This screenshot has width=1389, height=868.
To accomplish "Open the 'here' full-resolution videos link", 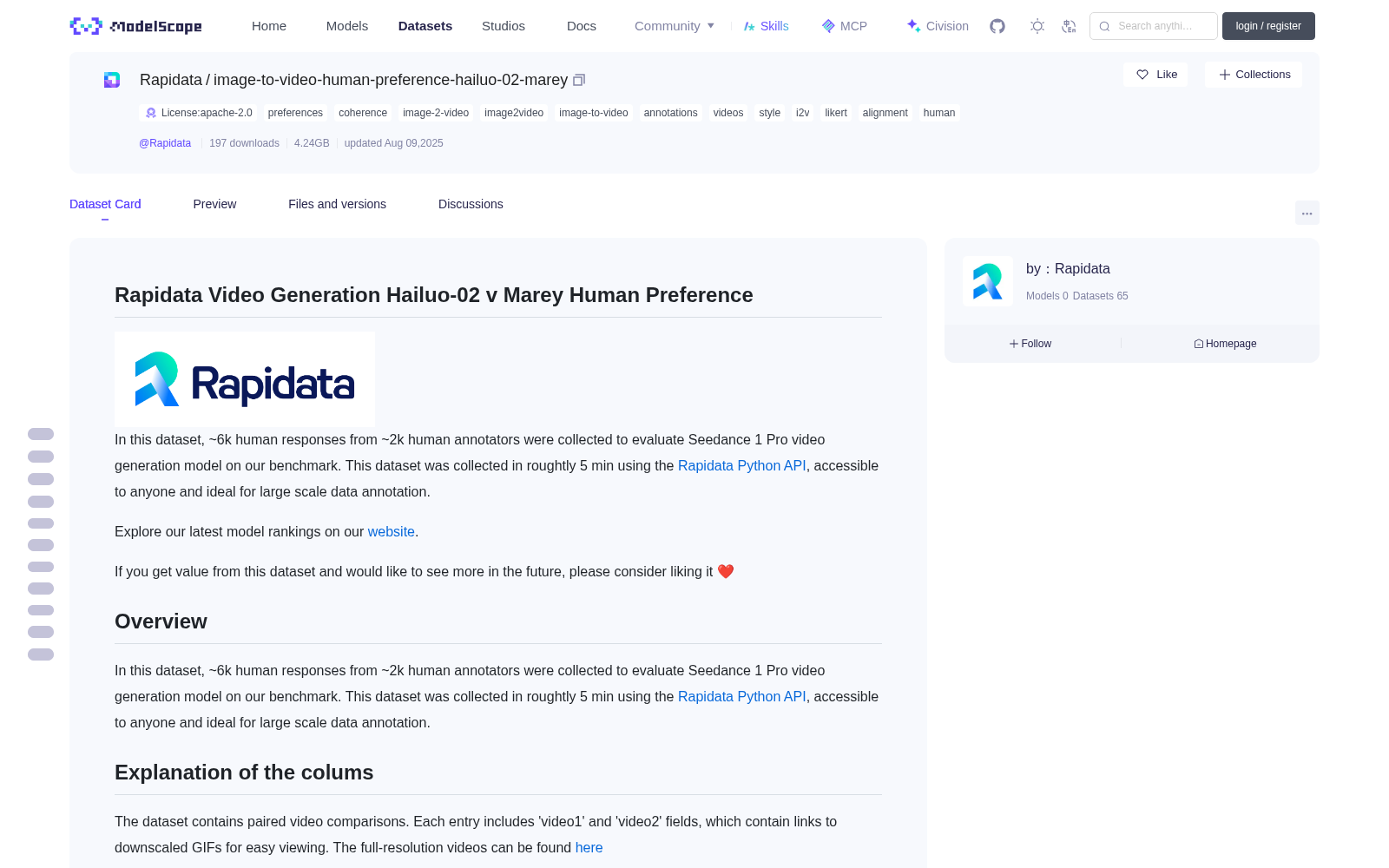I will (x=589, y=847).
